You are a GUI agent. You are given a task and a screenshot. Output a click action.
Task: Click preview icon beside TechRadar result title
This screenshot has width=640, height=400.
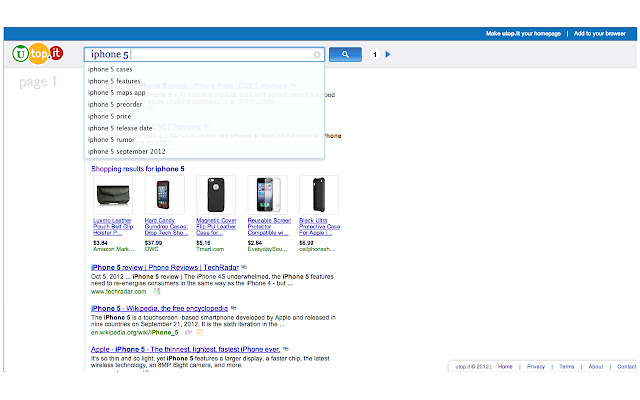pyautogui.click(x=244, y=267)
